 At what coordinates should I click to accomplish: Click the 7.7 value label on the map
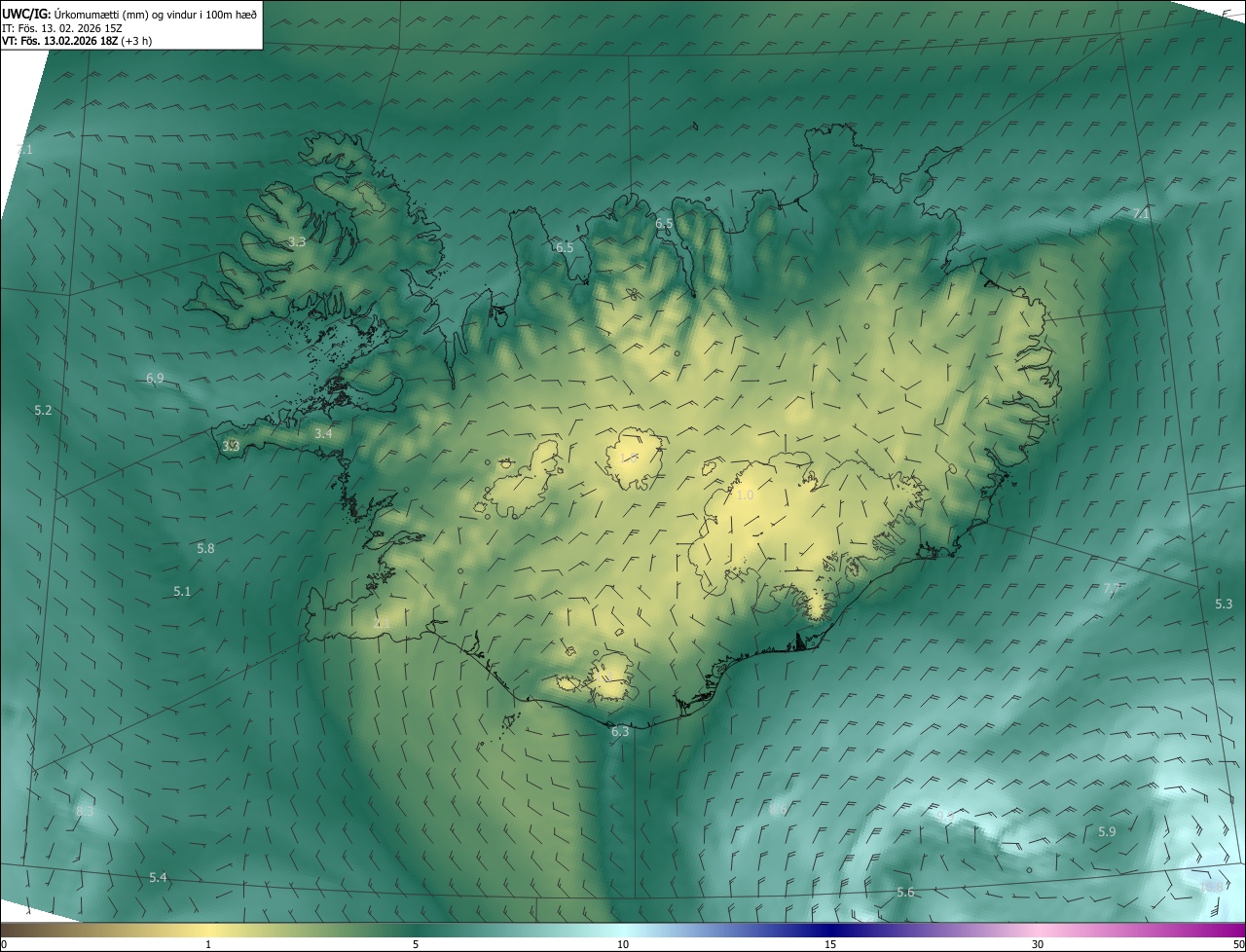point(1112,588)
